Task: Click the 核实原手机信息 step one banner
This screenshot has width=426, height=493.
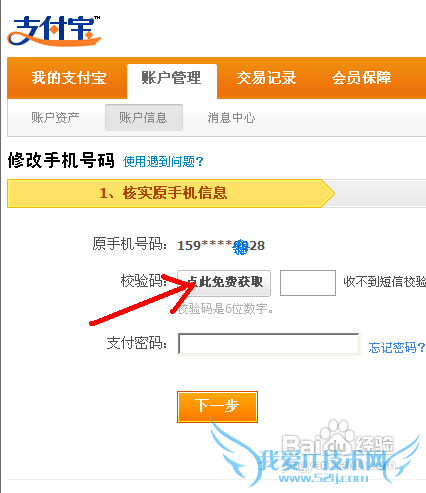Action: (x=170, y=193)
